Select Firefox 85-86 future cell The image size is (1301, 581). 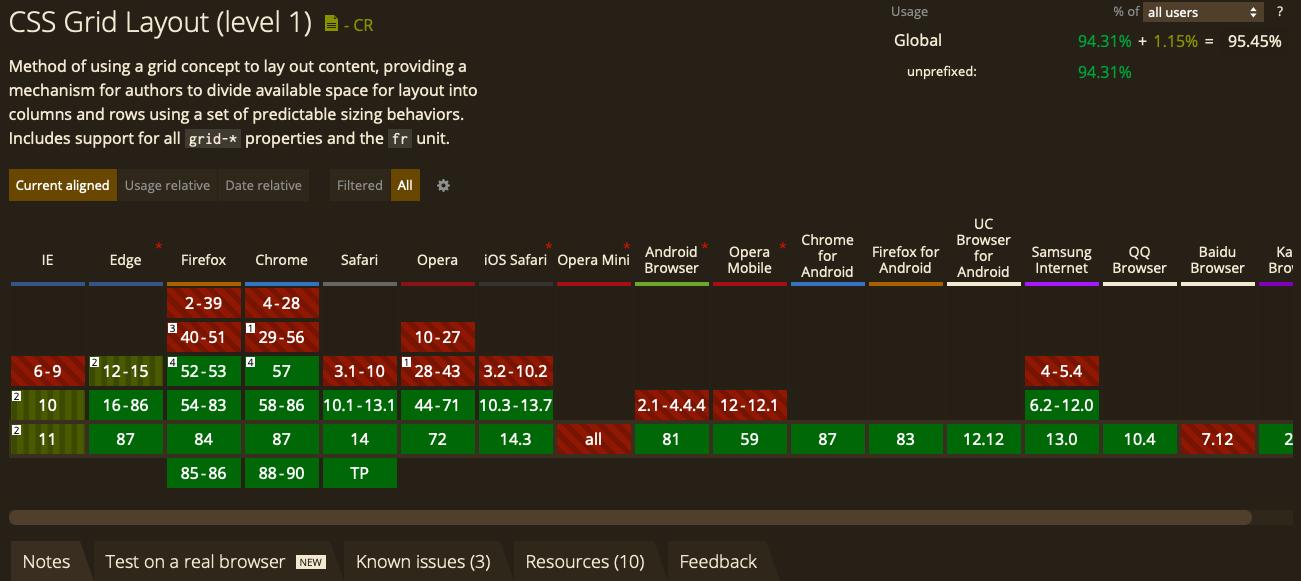pyautogui.click(x=204, y=473)
